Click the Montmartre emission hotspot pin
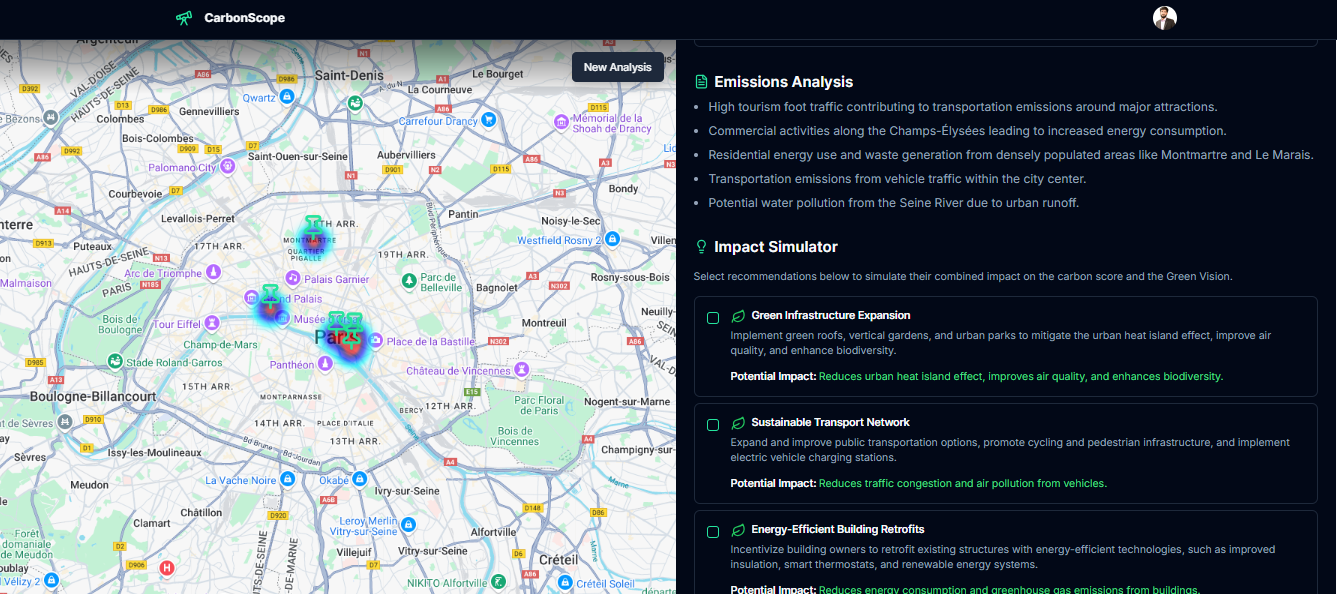1337x594 pixels. click(313, 228)
